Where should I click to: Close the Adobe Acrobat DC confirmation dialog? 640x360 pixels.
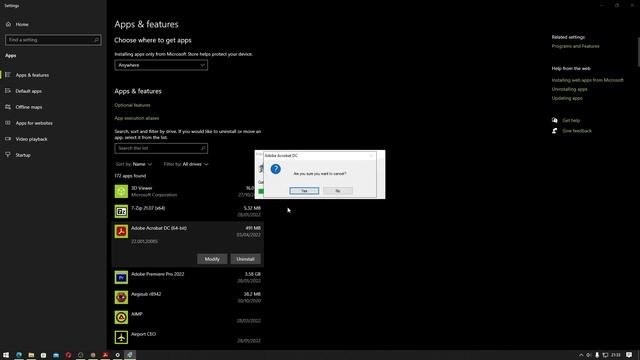[x=371, y=156]
